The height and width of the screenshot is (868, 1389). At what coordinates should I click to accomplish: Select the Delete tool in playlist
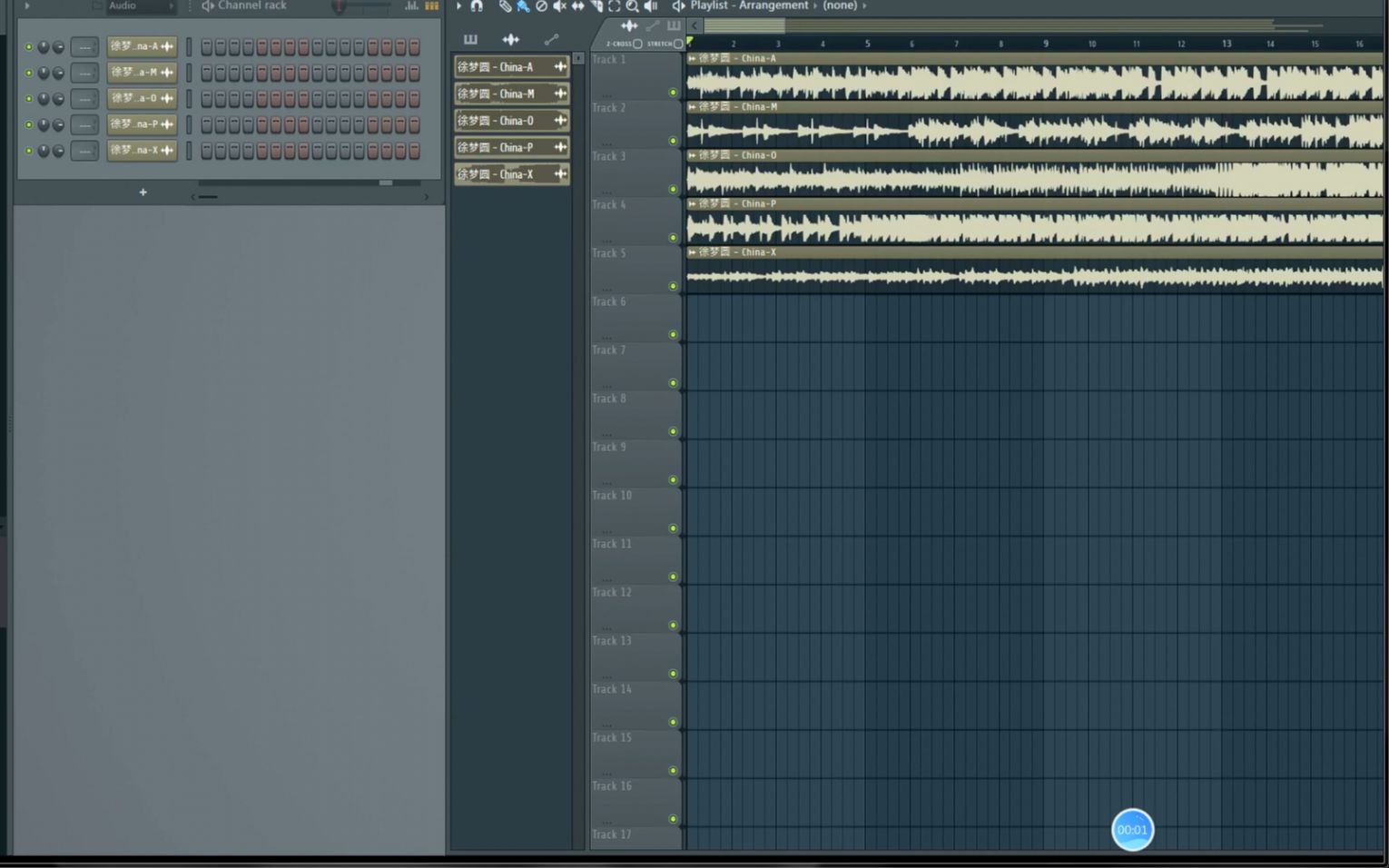(541, 5)
